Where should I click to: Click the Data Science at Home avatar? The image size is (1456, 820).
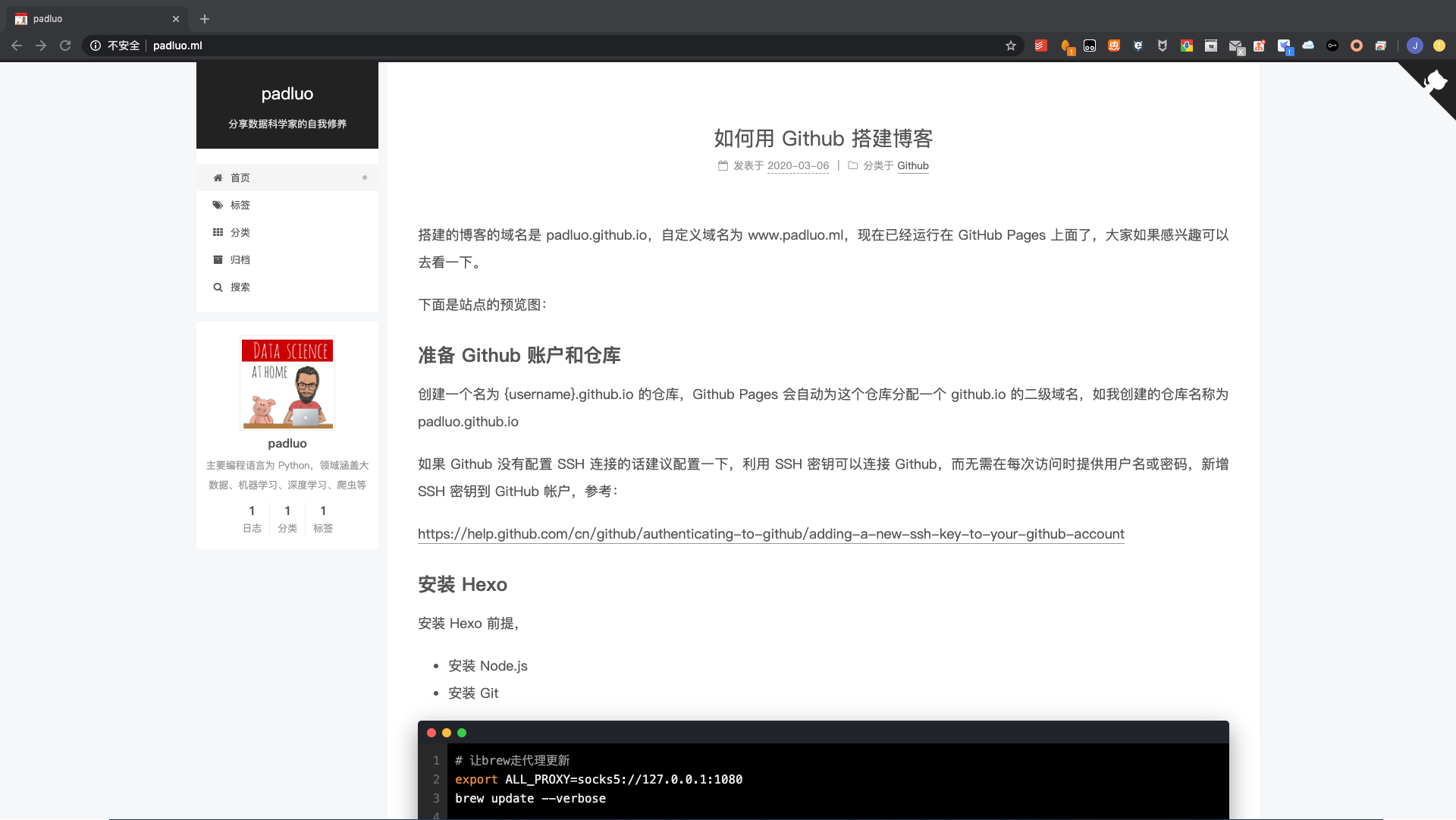[287, 383]
